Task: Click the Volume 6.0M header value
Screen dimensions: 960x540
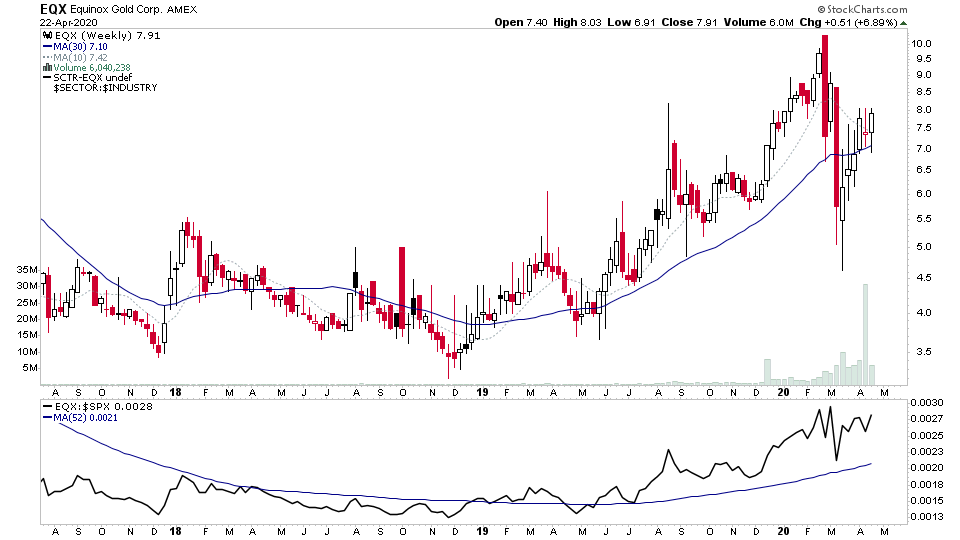Action: [759, 23]
